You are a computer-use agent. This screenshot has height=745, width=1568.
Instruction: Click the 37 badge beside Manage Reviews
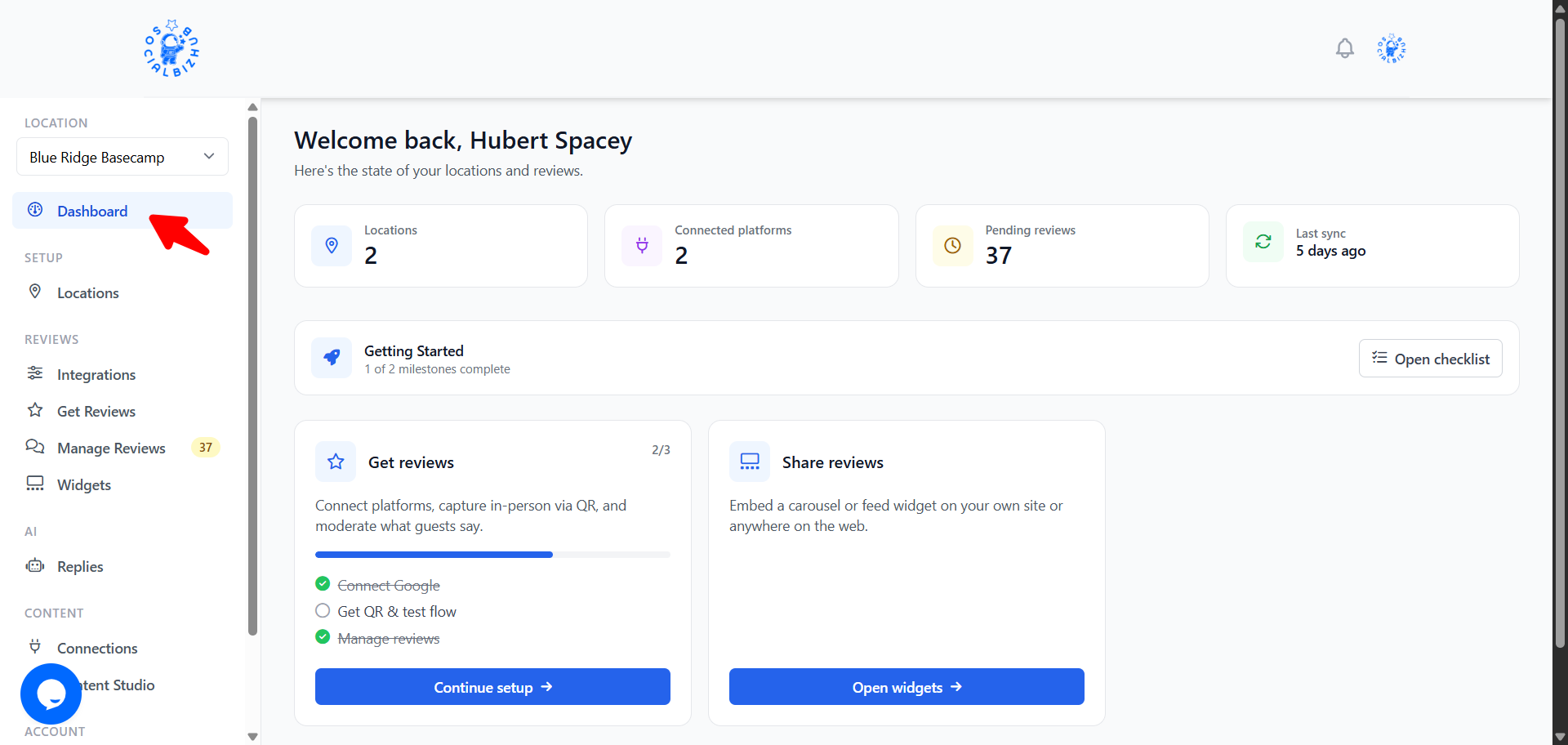click(x=206, y=448)
